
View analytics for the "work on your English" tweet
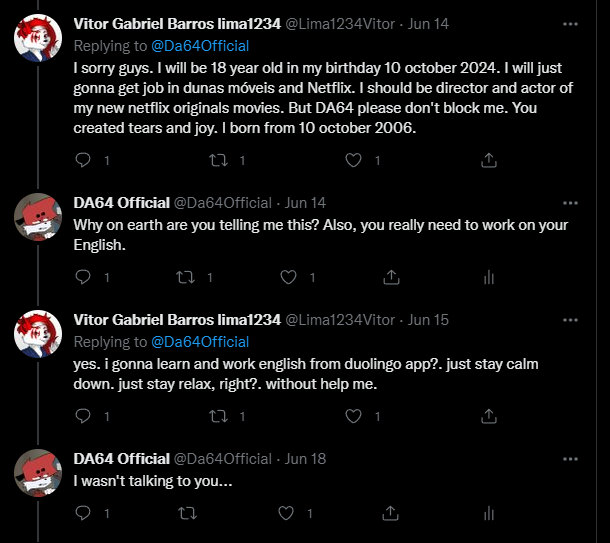coord(489,277)
